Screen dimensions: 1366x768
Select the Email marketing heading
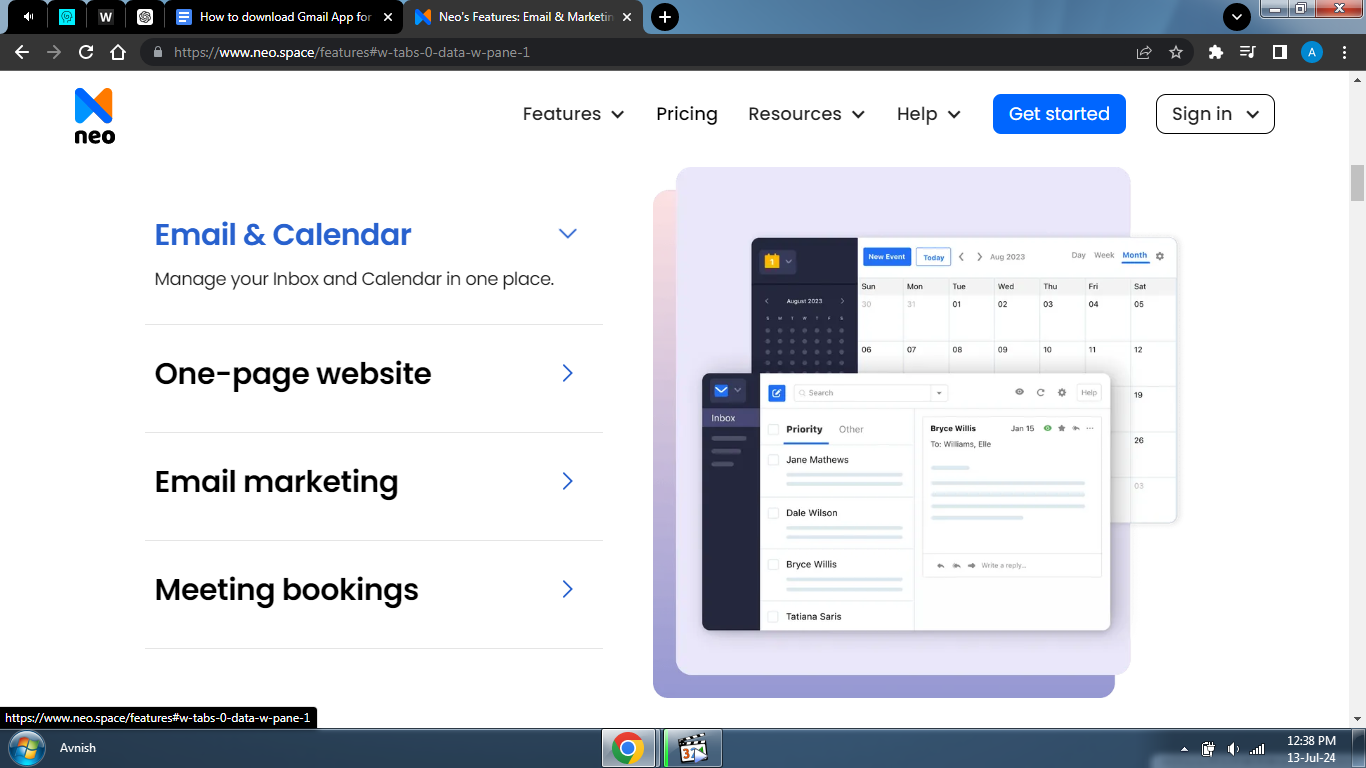pos(276,481)
